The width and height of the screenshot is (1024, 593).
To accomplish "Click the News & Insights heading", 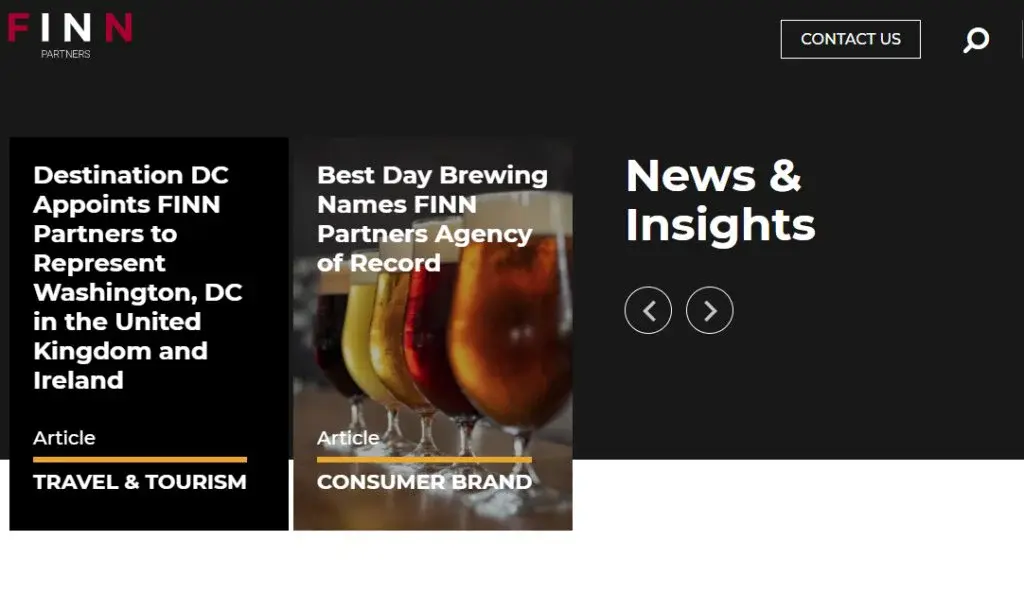I will (720, 200).
